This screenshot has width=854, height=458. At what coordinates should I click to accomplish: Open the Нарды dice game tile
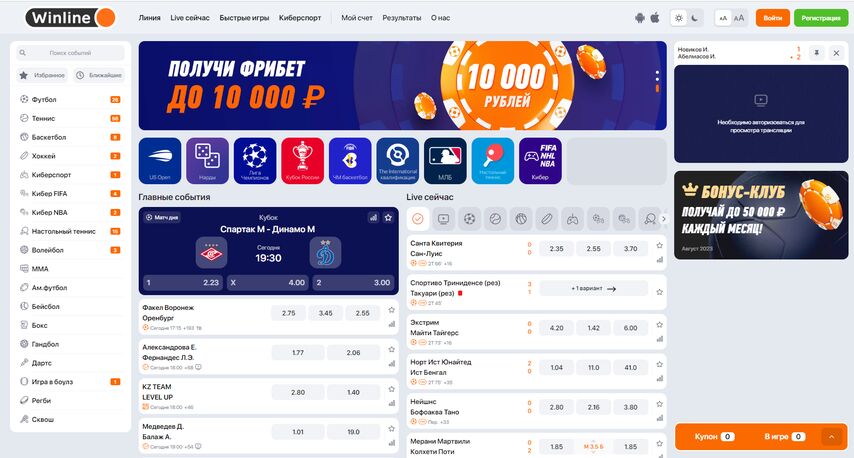208,161
